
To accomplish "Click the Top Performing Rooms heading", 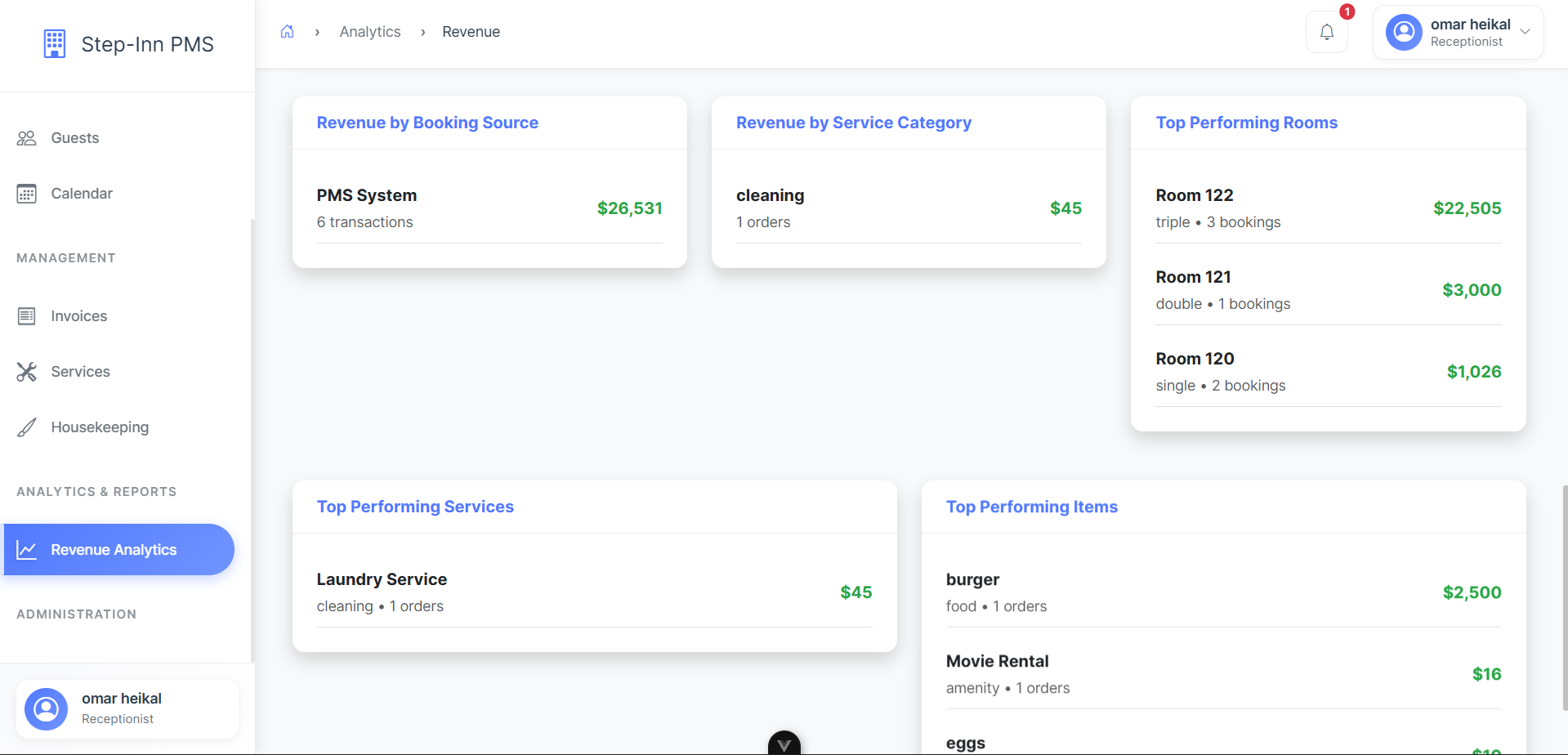I will coord(1247,123).
